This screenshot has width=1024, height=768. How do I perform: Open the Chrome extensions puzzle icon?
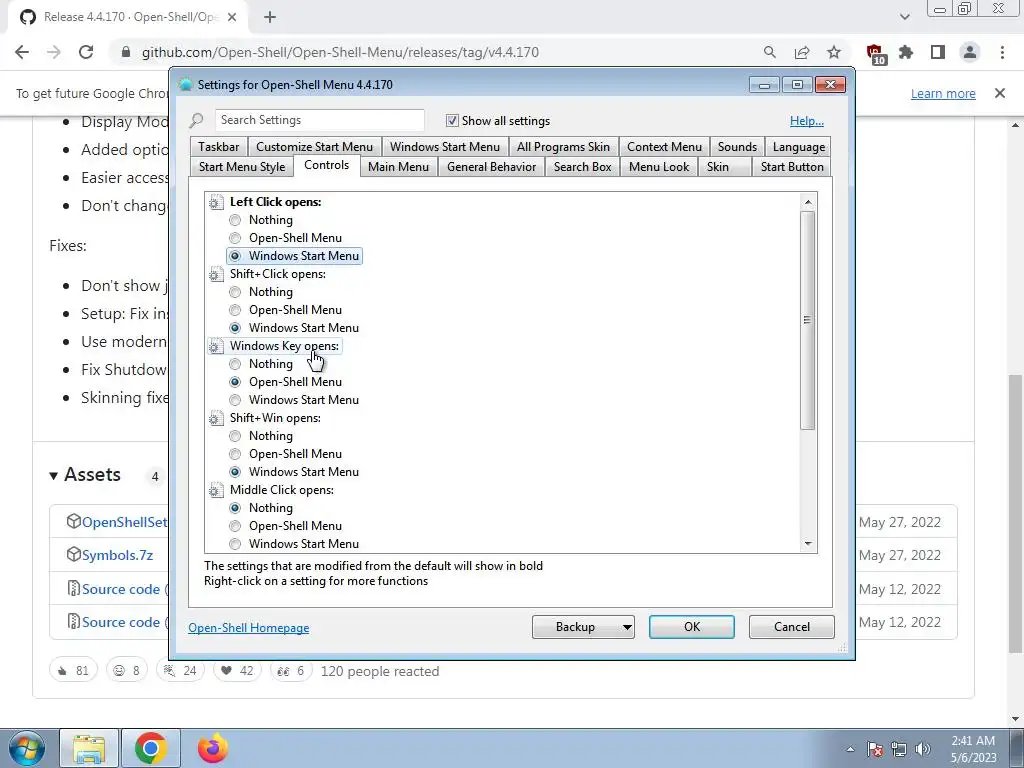tap(906, 52)
